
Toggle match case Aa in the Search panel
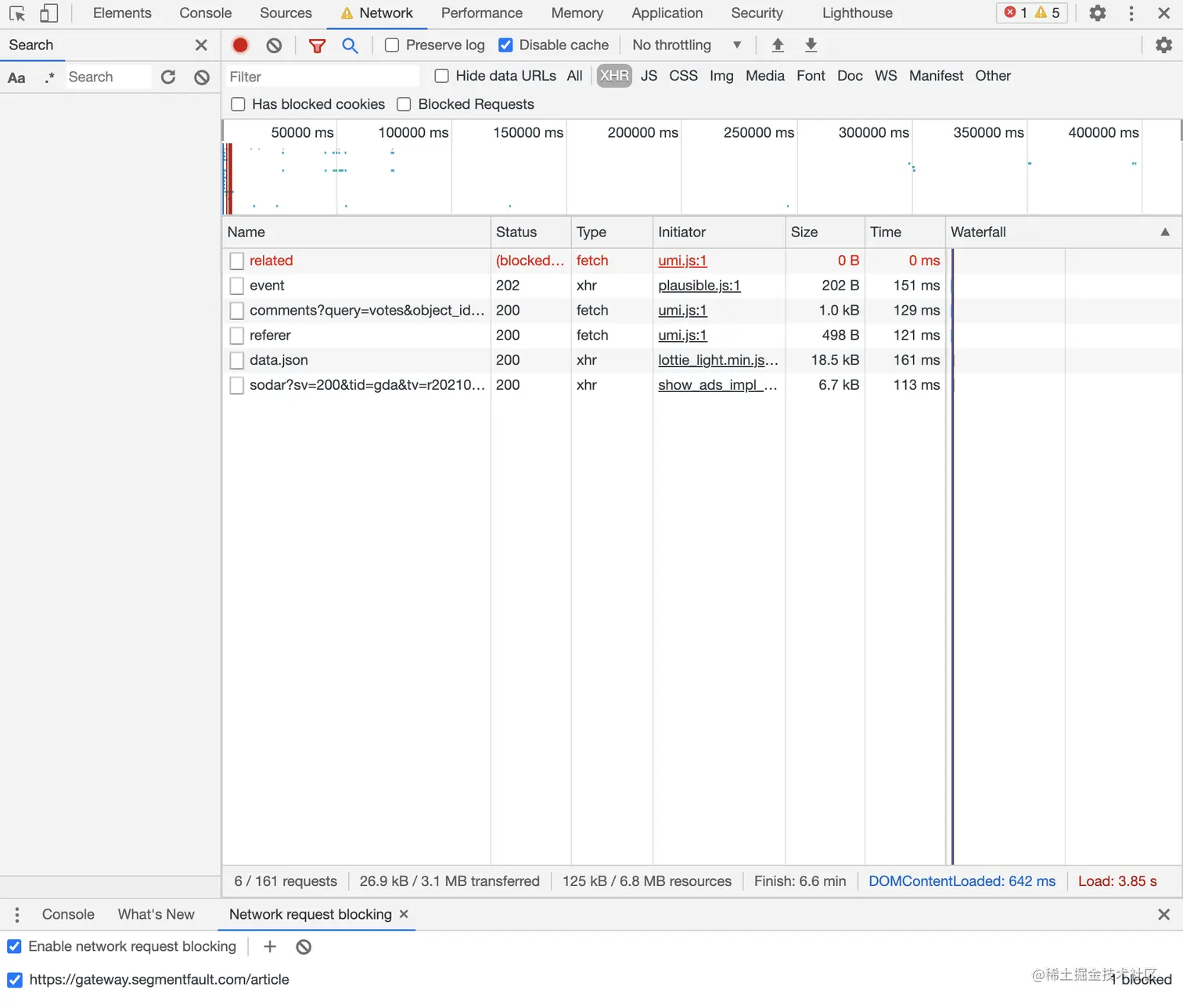pos(16,77)
